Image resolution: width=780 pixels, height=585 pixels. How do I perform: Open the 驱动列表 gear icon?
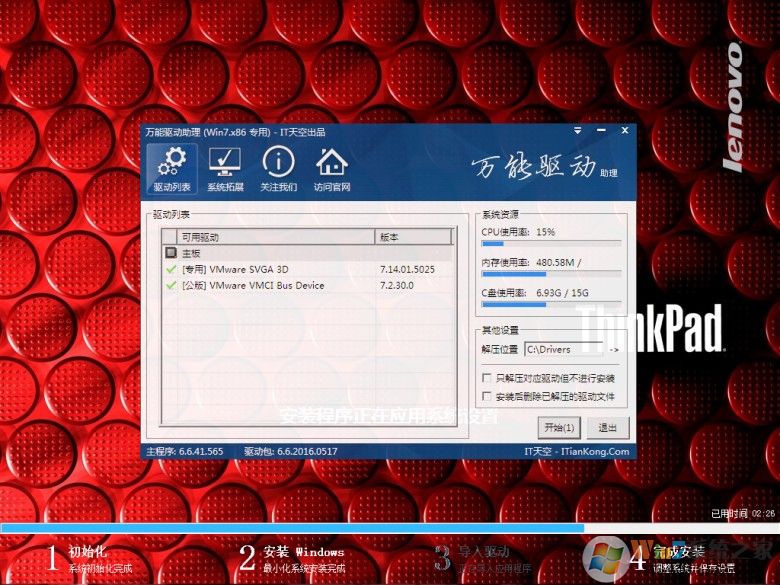(171, 168)
